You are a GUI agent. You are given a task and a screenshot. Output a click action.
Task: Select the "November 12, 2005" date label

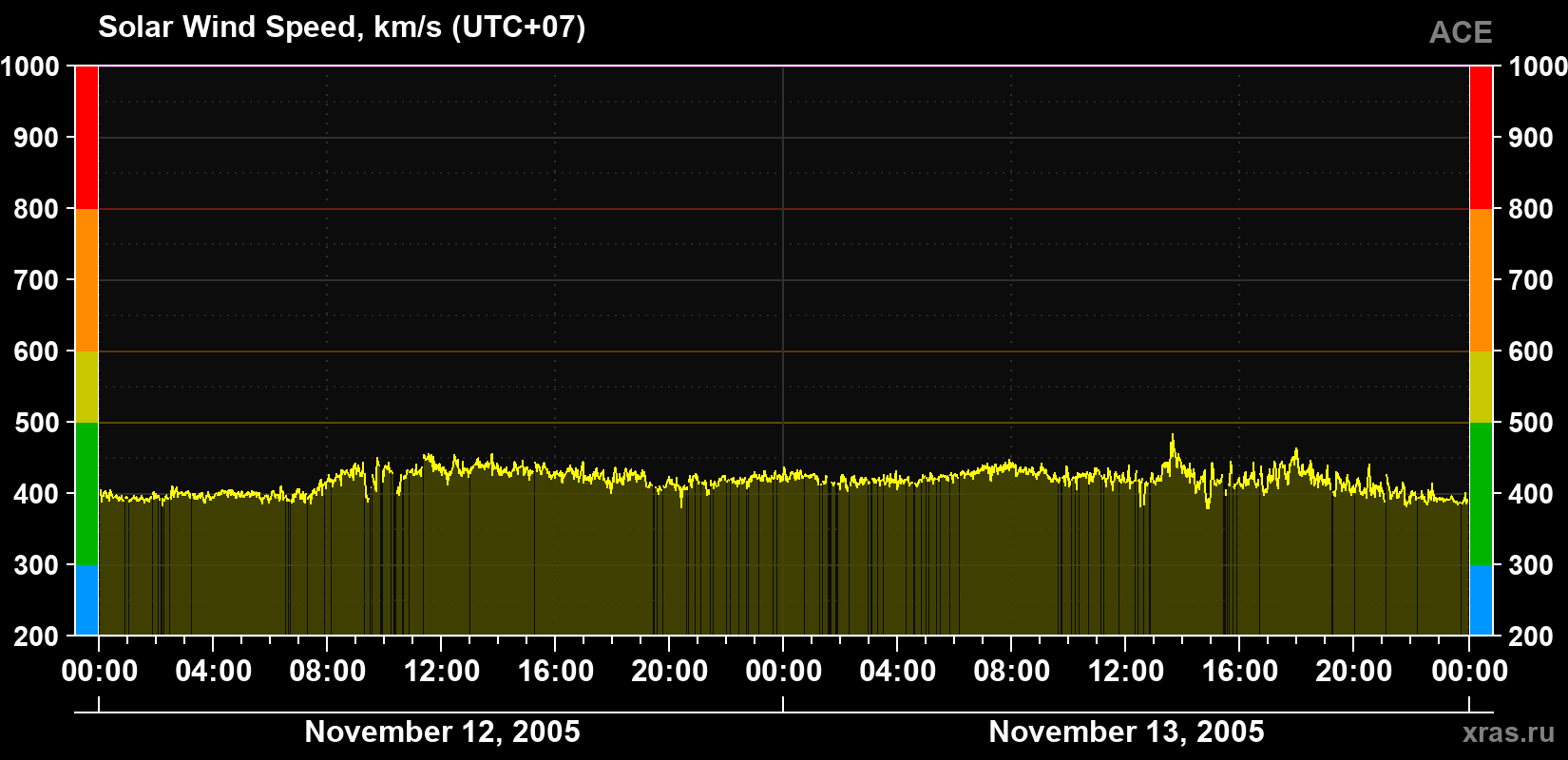coord(442,731)
